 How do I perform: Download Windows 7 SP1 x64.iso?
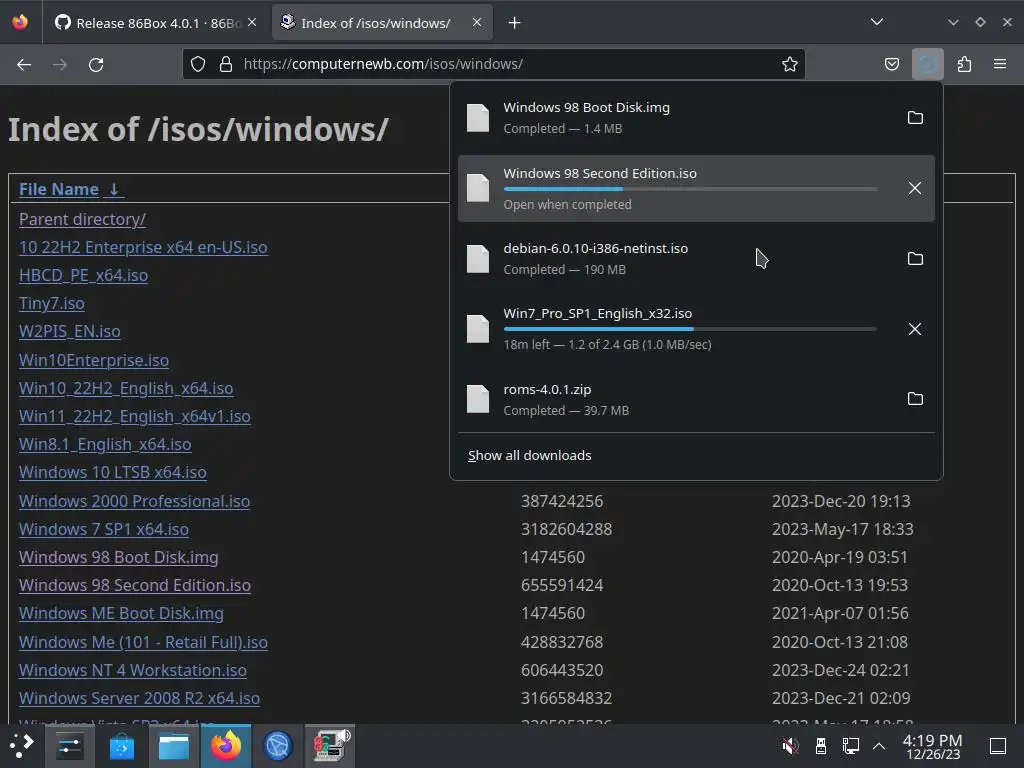104,530
